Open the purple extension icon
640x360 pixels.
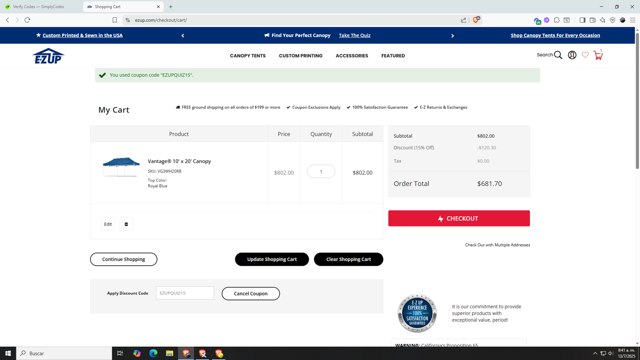[x=547, y=20]
